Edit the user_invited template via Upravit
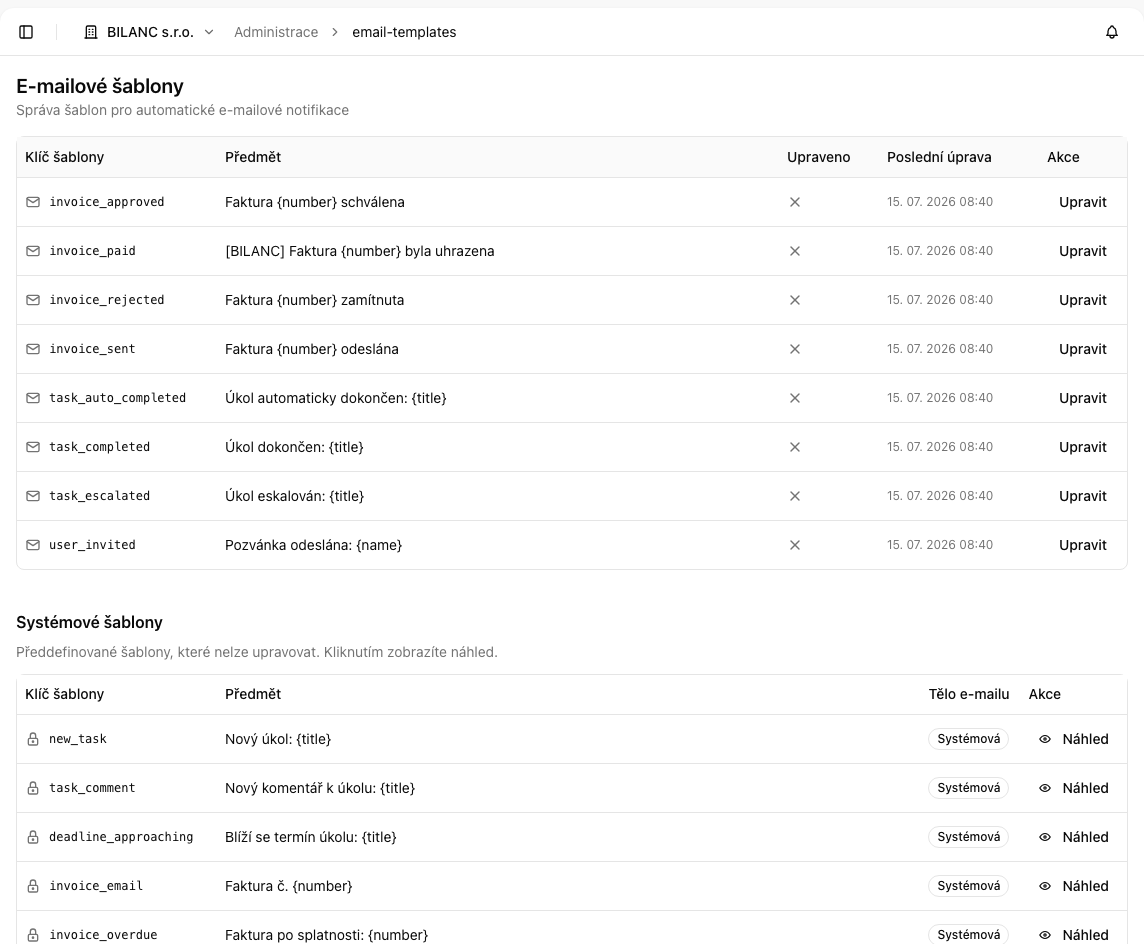Screen dimensions: 1144x944 (1083, 545)
